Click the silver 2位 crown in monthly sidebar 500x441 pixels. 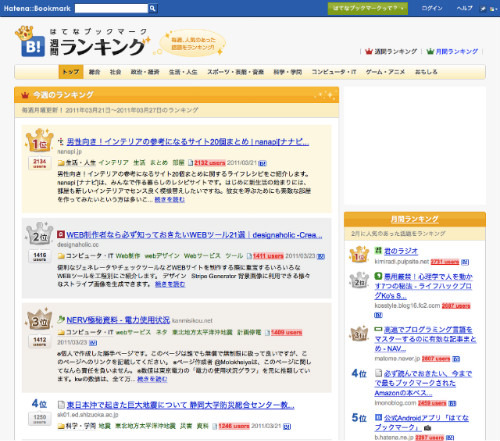coord(359,281)
